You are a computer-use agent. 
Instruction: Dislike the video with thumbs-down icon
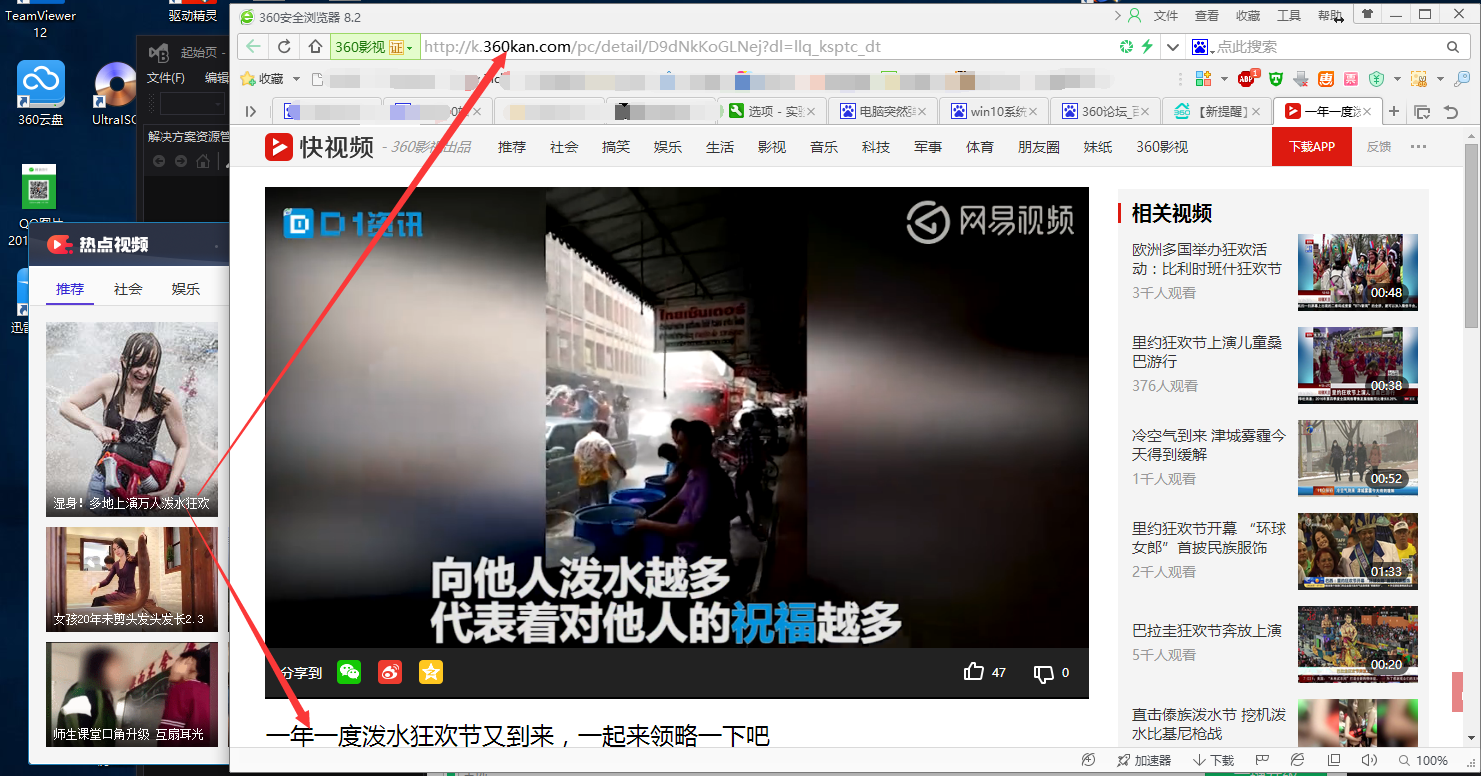1043,673
